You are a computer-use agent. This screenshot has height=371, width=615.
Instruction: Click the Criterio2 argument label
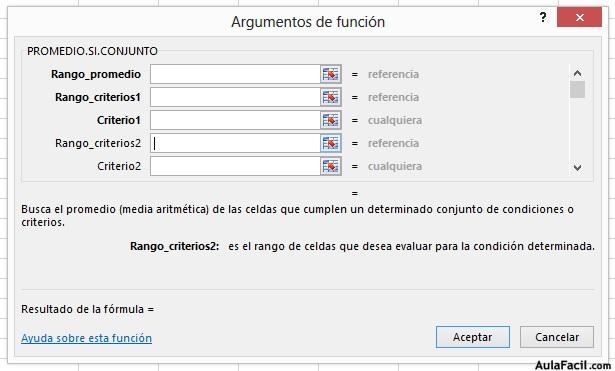coord(119,166)
